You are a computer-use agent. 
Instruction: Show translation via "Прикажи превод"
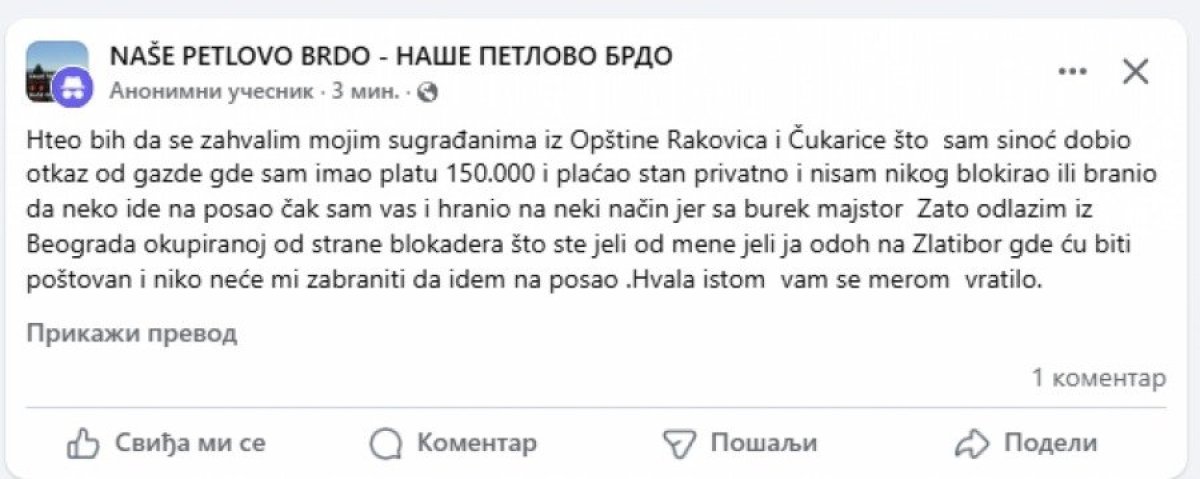[132, 333]
